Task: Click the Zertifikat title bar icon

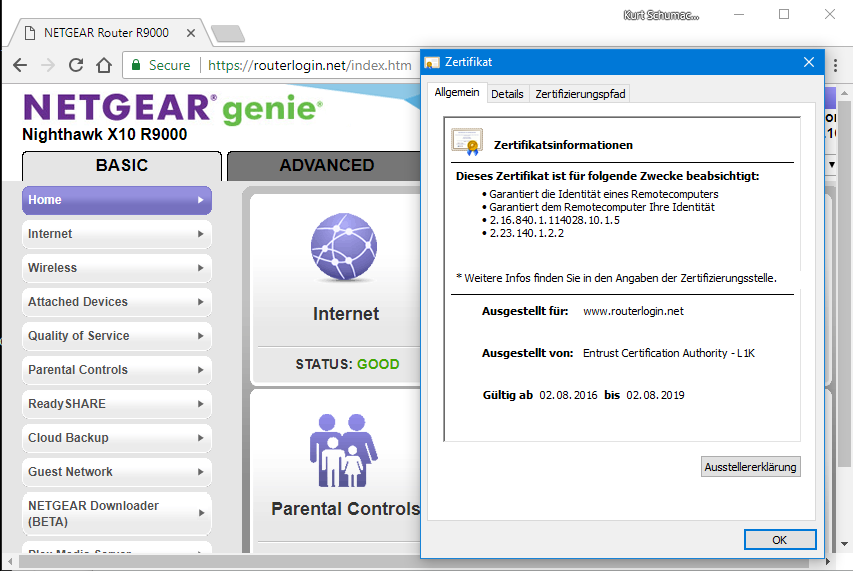Action: pos(432,63)
